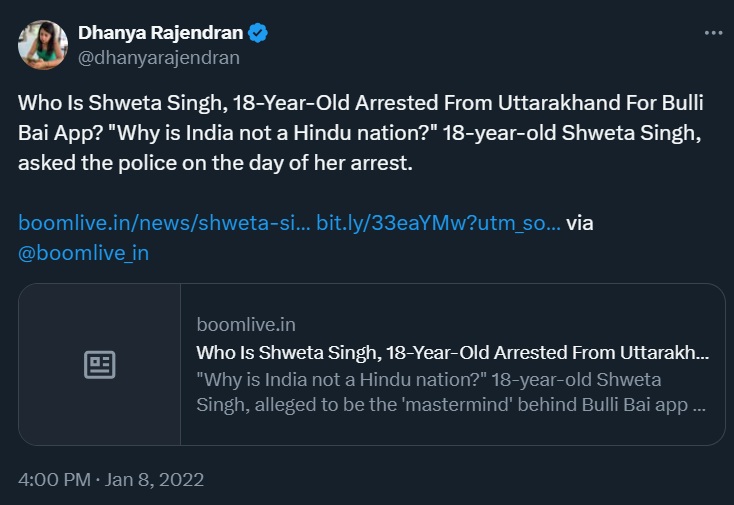734x505 pixels.
Task: Open the tweet's more options menu
Action: (712, 33)
